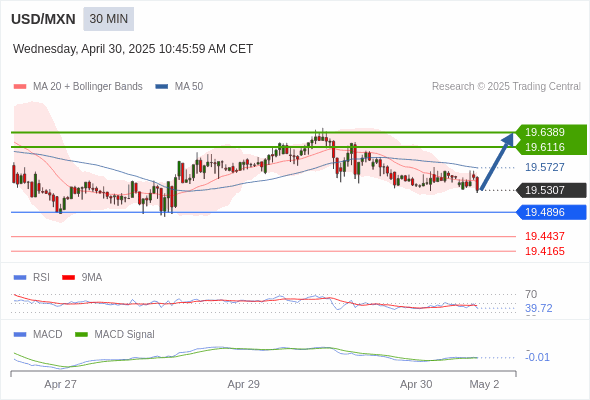Click the 19.6389 resistance price label
This screenshot has width=590, height=400.
545,132
